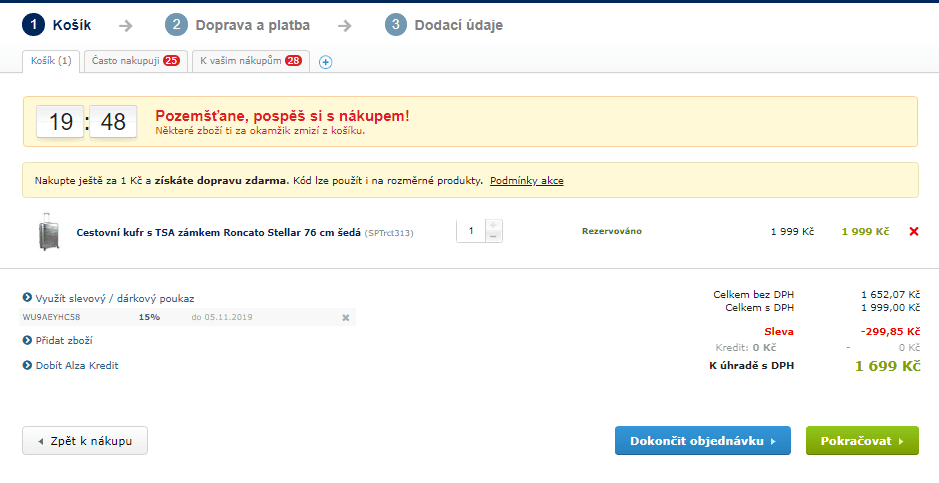Increase the suitcase quantity with the up arrow
Screen dimensions: 939x483
point(493,225)
